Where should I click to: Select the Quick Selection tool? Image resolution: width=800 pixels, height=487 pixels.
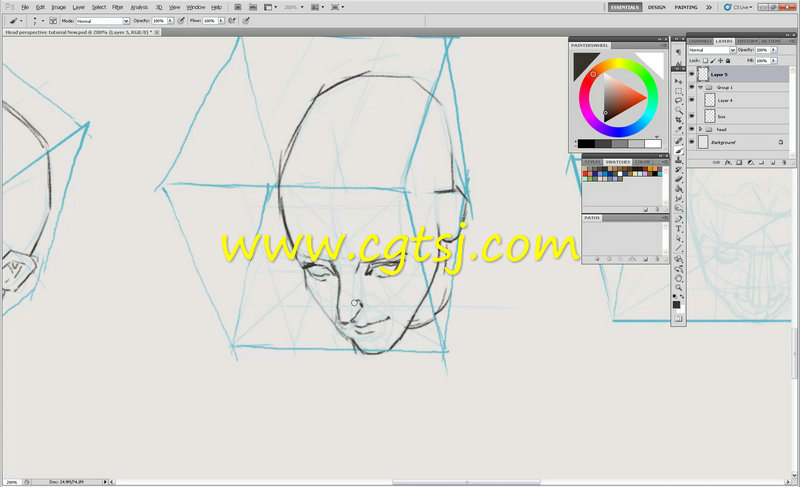click(x=678, y=110)
